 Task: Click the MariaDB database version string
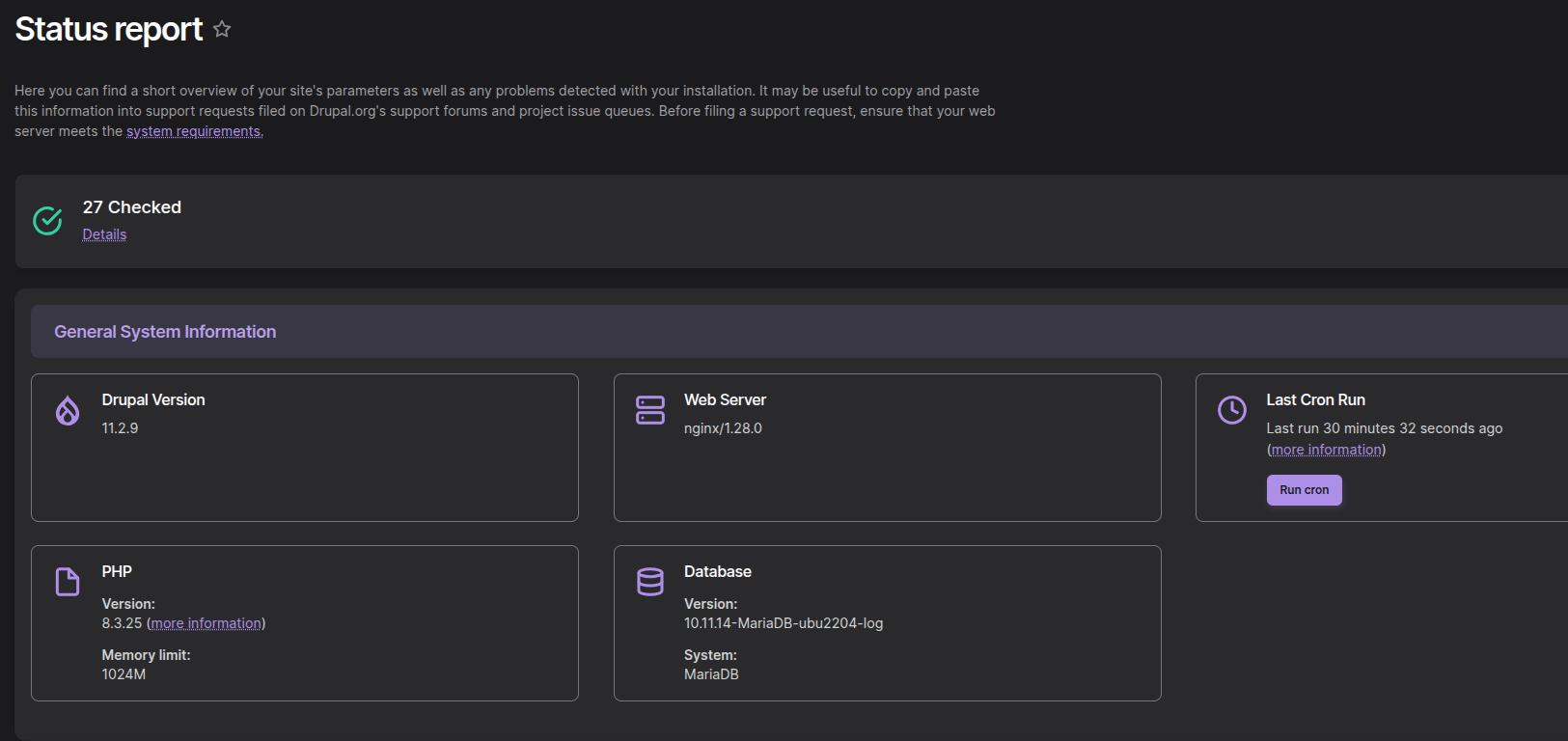click(783, 623)
